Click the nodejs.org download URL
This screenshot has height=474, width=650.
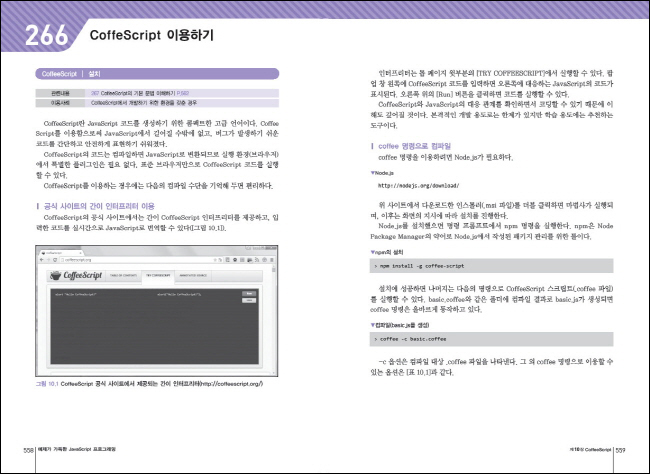click(416, 186)
